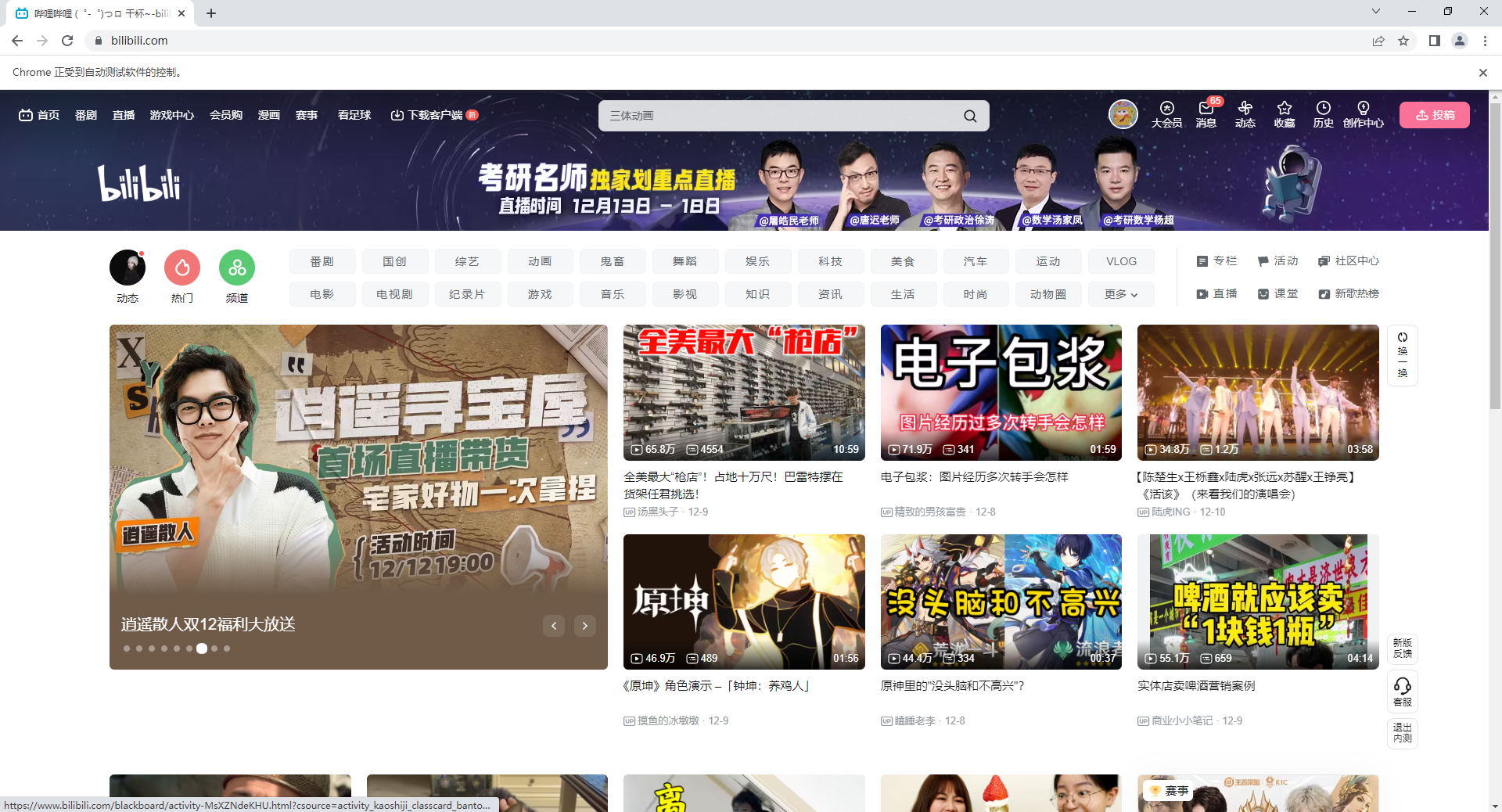Image resolution: width=1502 pixels, height=812 pixels.
Task: Open the 创作中心 creator center icon
Action: 1363,114
